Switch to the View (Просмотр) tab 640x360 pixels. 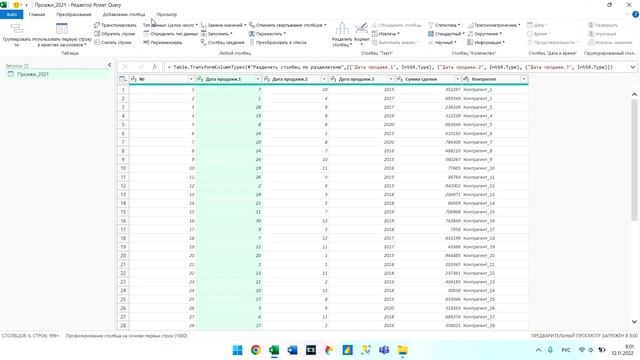coord(167,15)
